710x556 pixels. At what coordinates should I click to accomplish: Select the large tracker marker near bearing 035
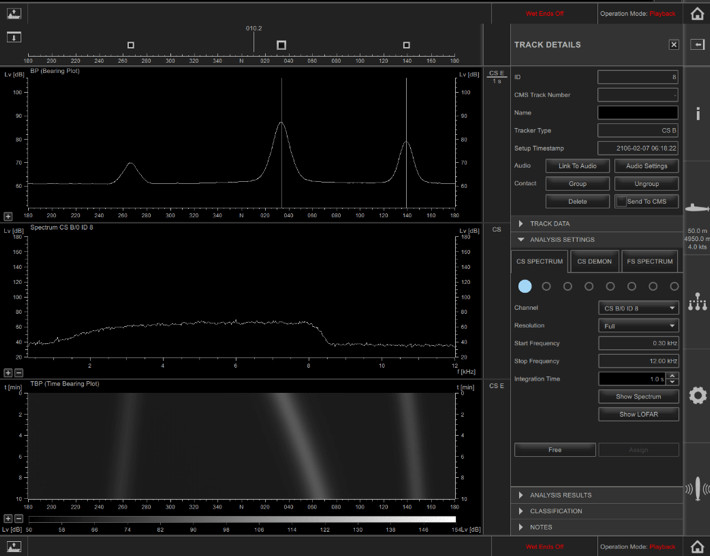click(x=281, y=45)
